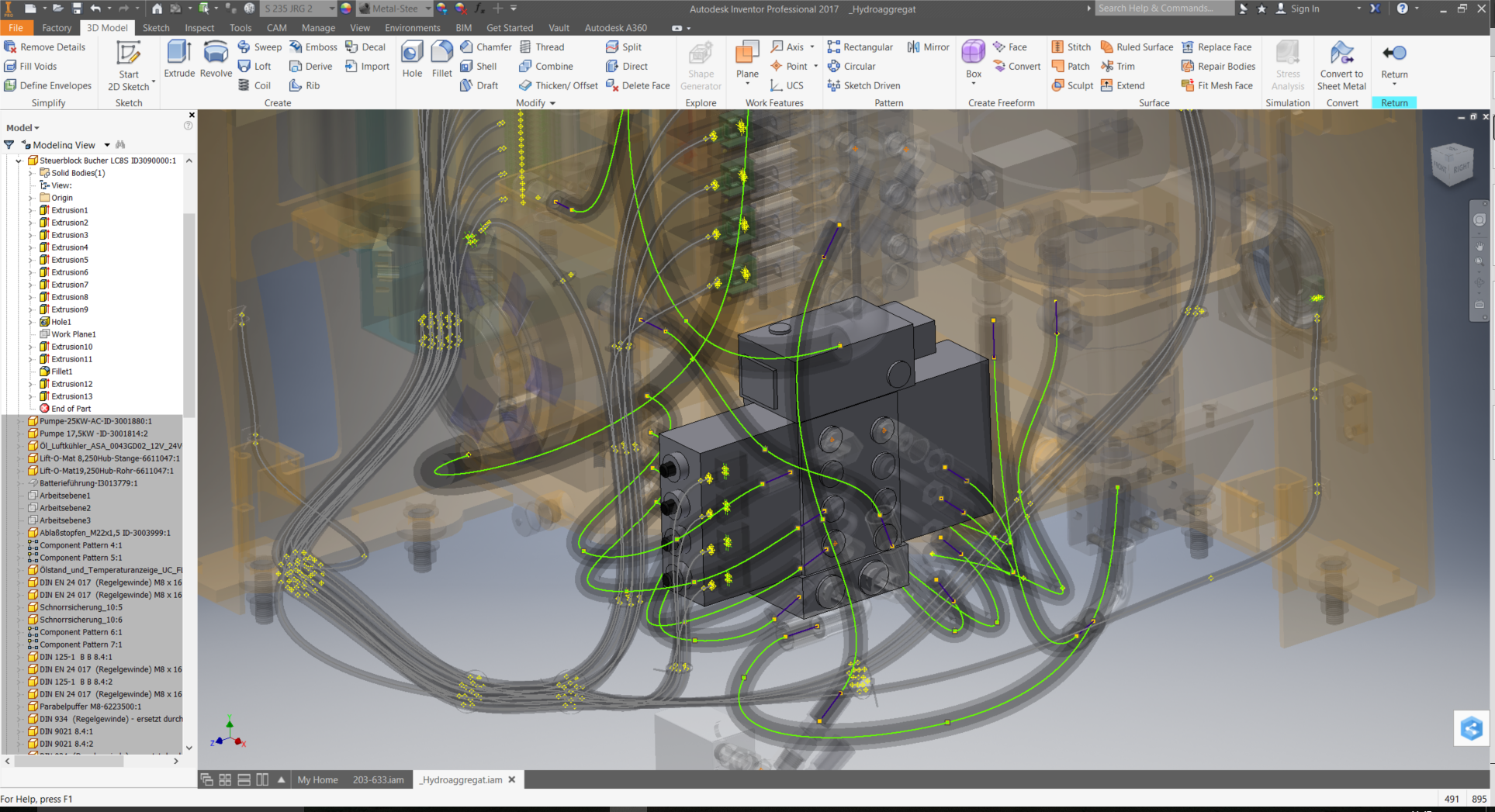
Task: Switch to cascaded windows layout
Action: point(207,779)
